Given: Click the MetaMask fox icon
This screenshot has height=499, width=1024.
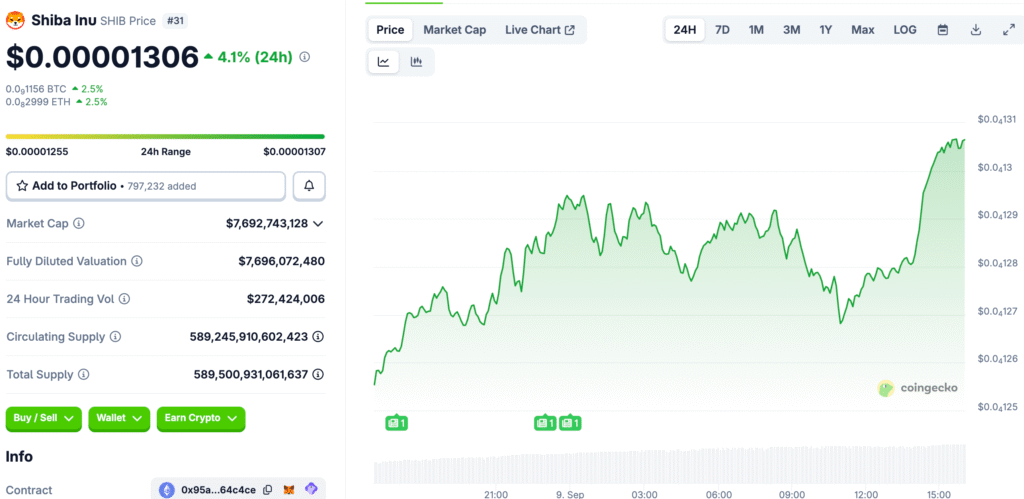Looking at the screenshot, I should point(289,490).
